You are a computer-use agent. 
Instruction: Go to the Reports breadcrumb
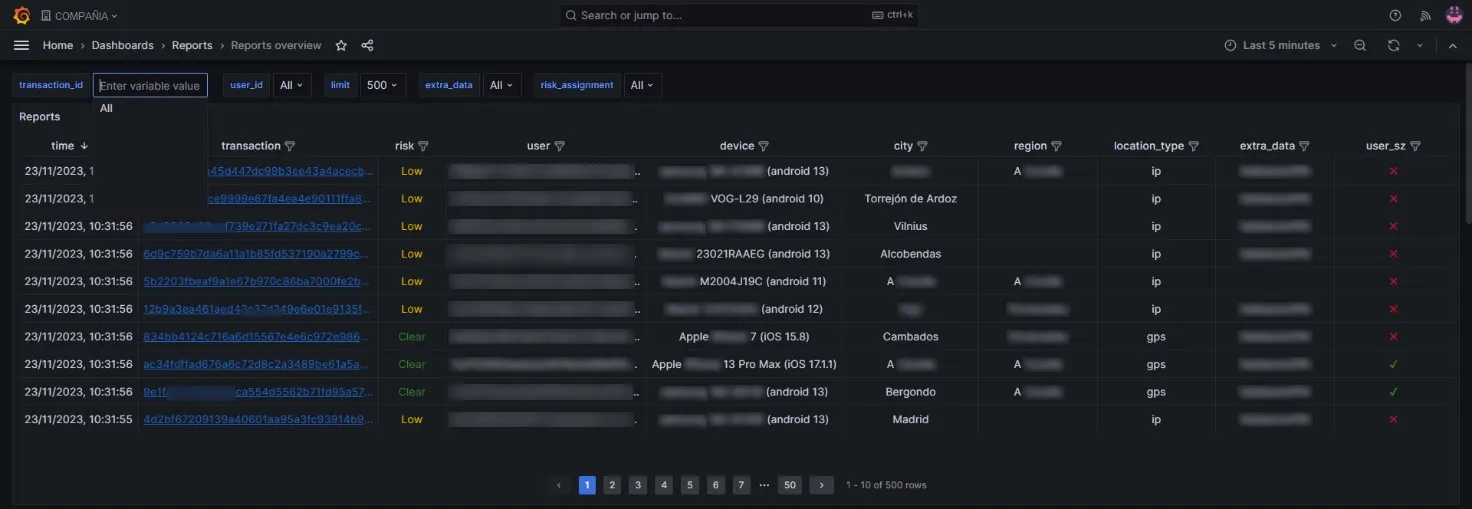click(x=192, y=45)
